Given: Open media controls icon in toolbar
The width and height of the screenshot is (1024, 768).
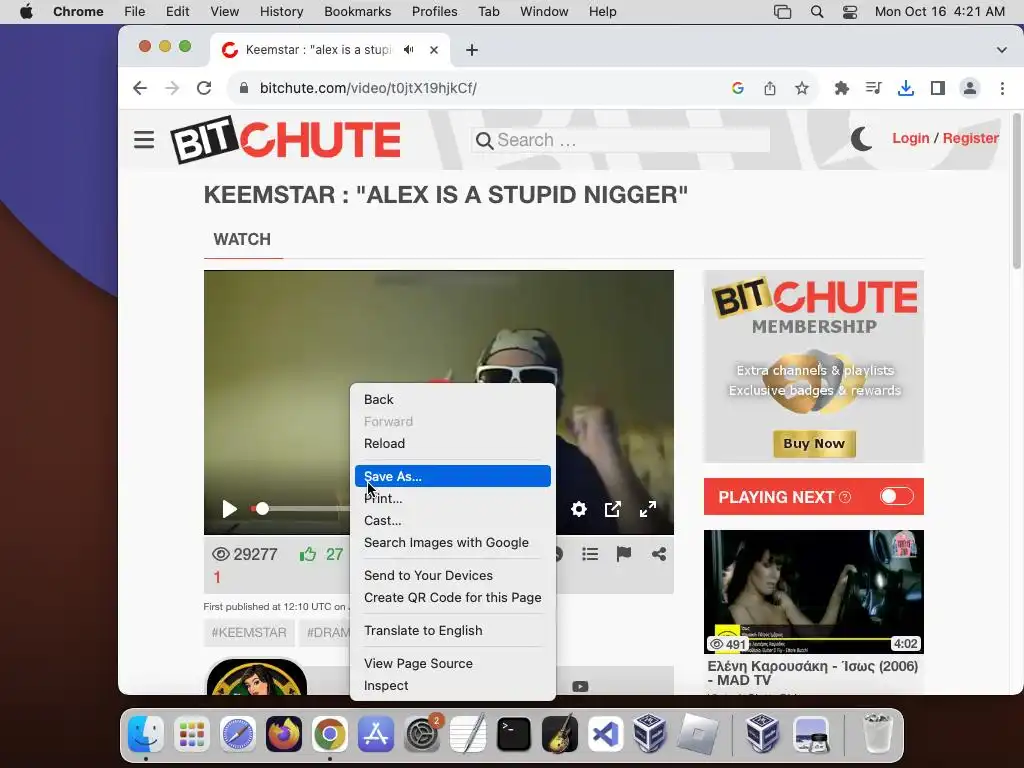Looking at the screenshot, I should point(874,88).
